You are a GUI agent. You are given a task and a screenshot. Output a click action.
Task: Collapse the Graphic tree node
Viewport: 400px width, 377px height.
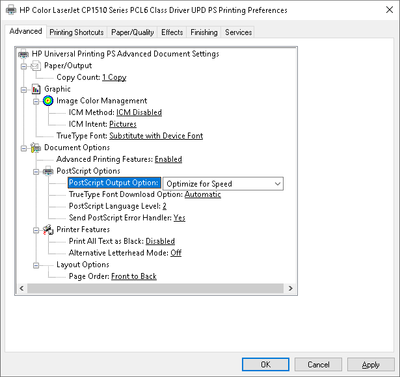pyautogui.click(x=24, y=90)
